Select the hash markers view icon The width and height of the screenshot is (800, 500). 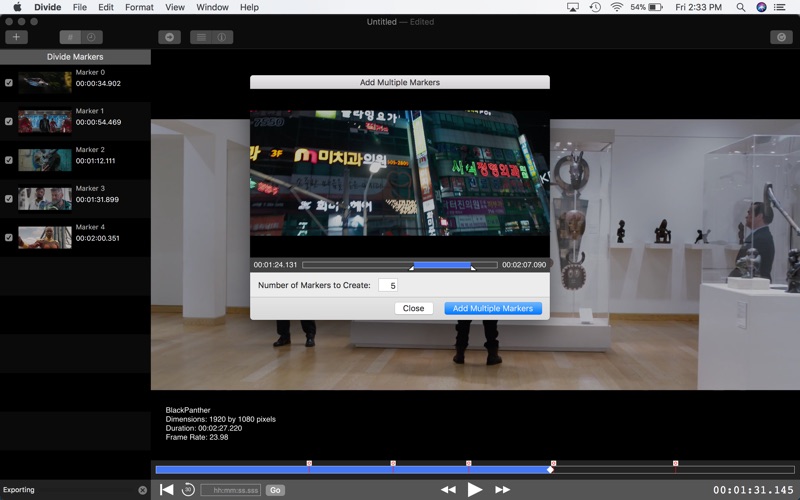[x=70, y=37]
